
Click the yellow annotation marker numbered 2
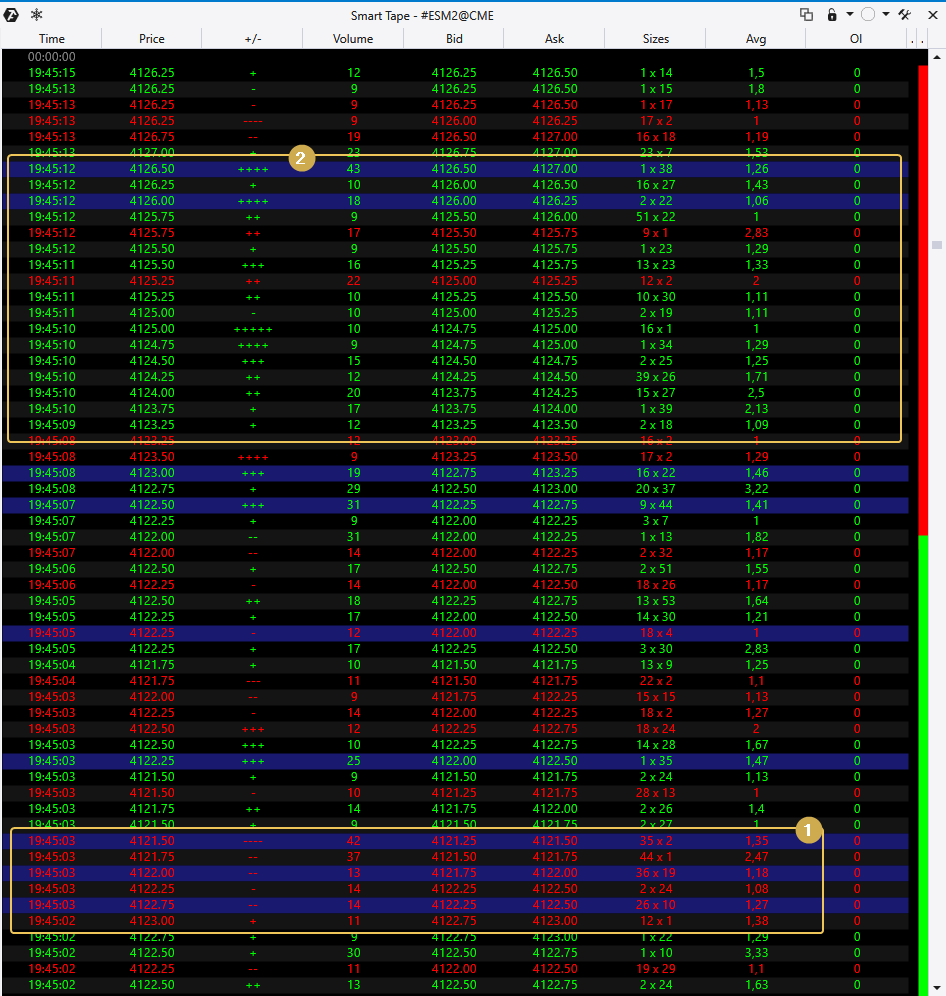click(302, 158)
